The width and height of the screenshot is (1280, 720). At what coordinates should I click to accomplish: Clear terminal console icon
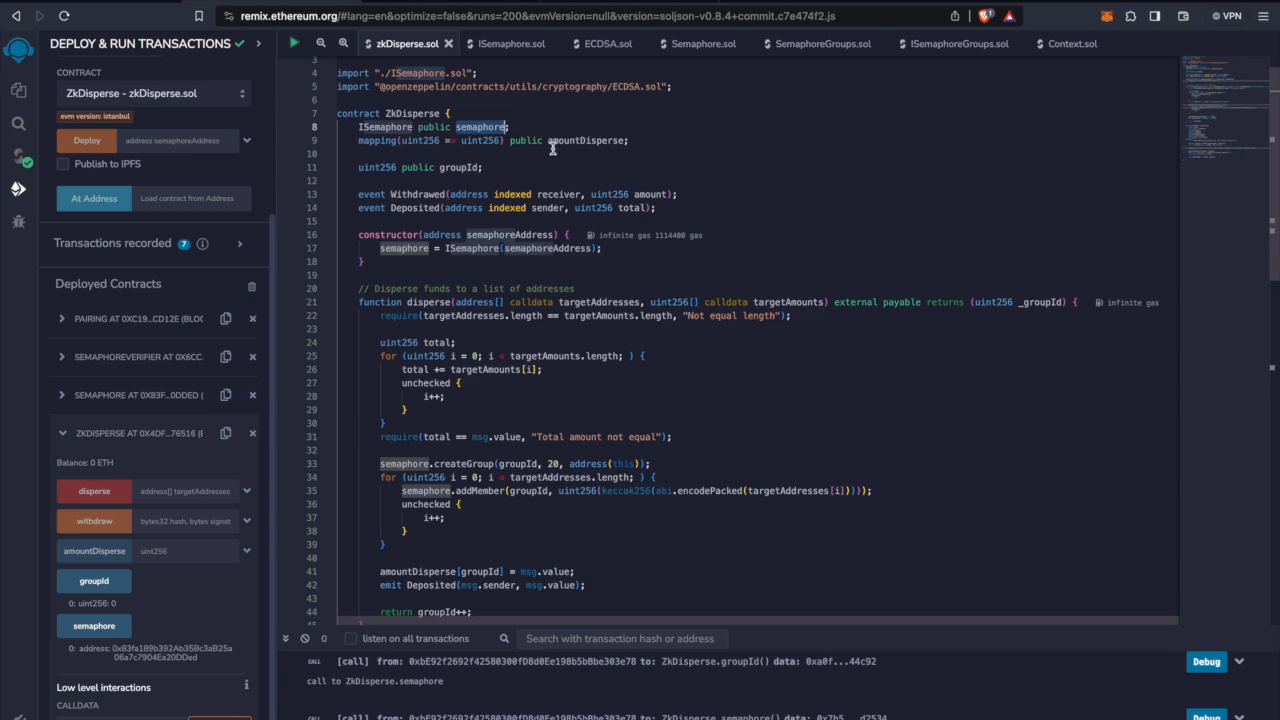point(305,638)
